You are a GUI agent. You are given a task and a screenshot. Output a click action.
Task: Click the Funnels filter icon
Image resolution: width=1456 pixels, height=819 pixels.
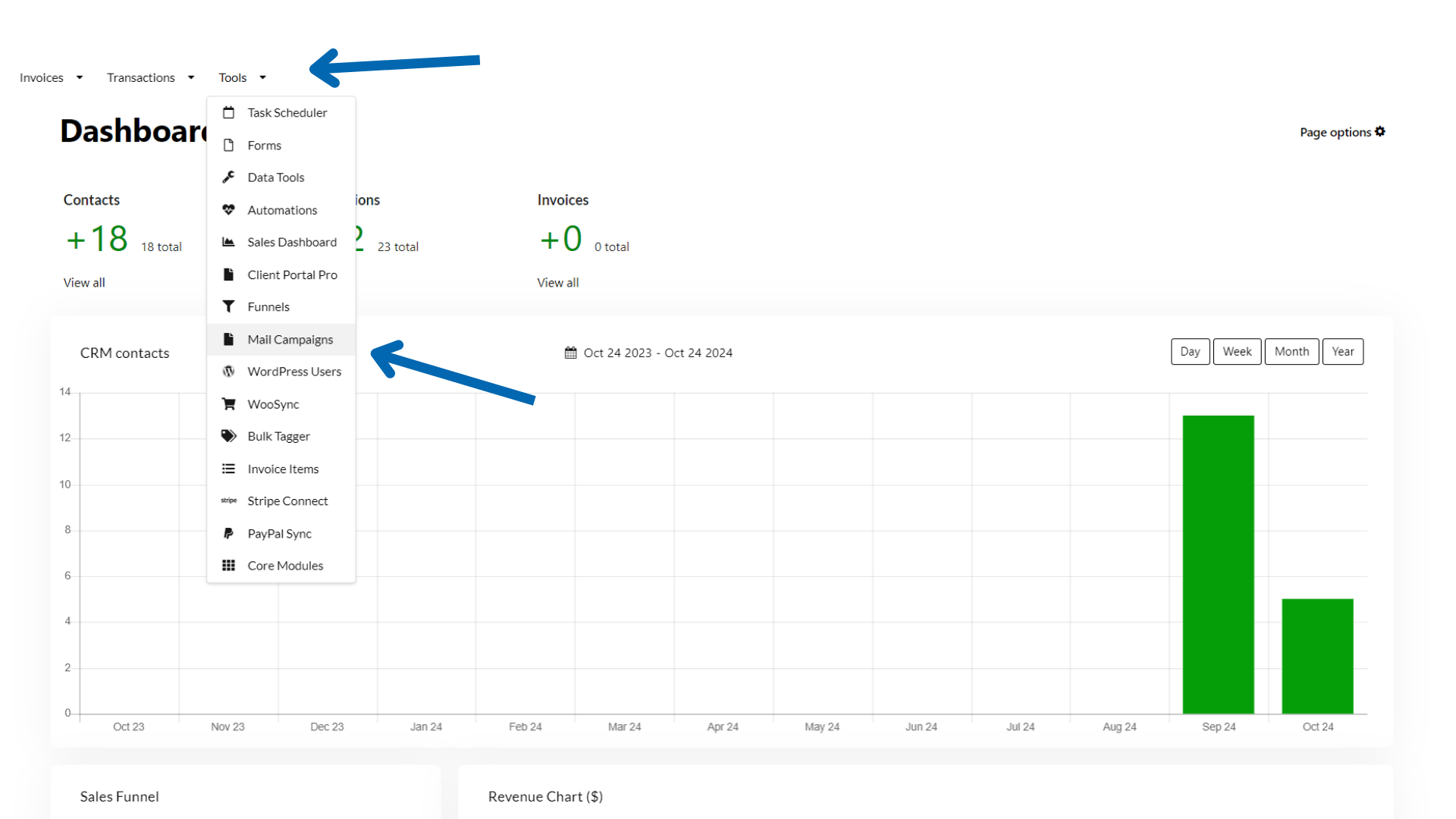(x=228, y=306)
